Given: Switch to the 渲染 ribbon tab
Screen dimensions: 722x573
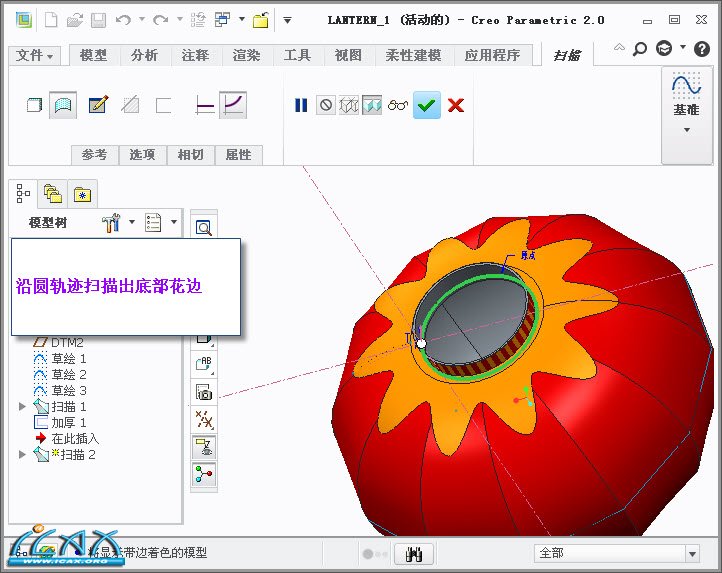Looking at the screenshot, I should [x=246, y=56].
